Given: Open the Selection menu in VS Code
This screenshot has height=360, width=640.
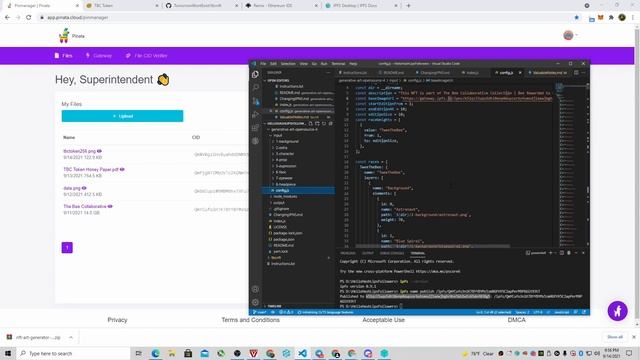Looking at the screenshot, I should tap(288, 64).
